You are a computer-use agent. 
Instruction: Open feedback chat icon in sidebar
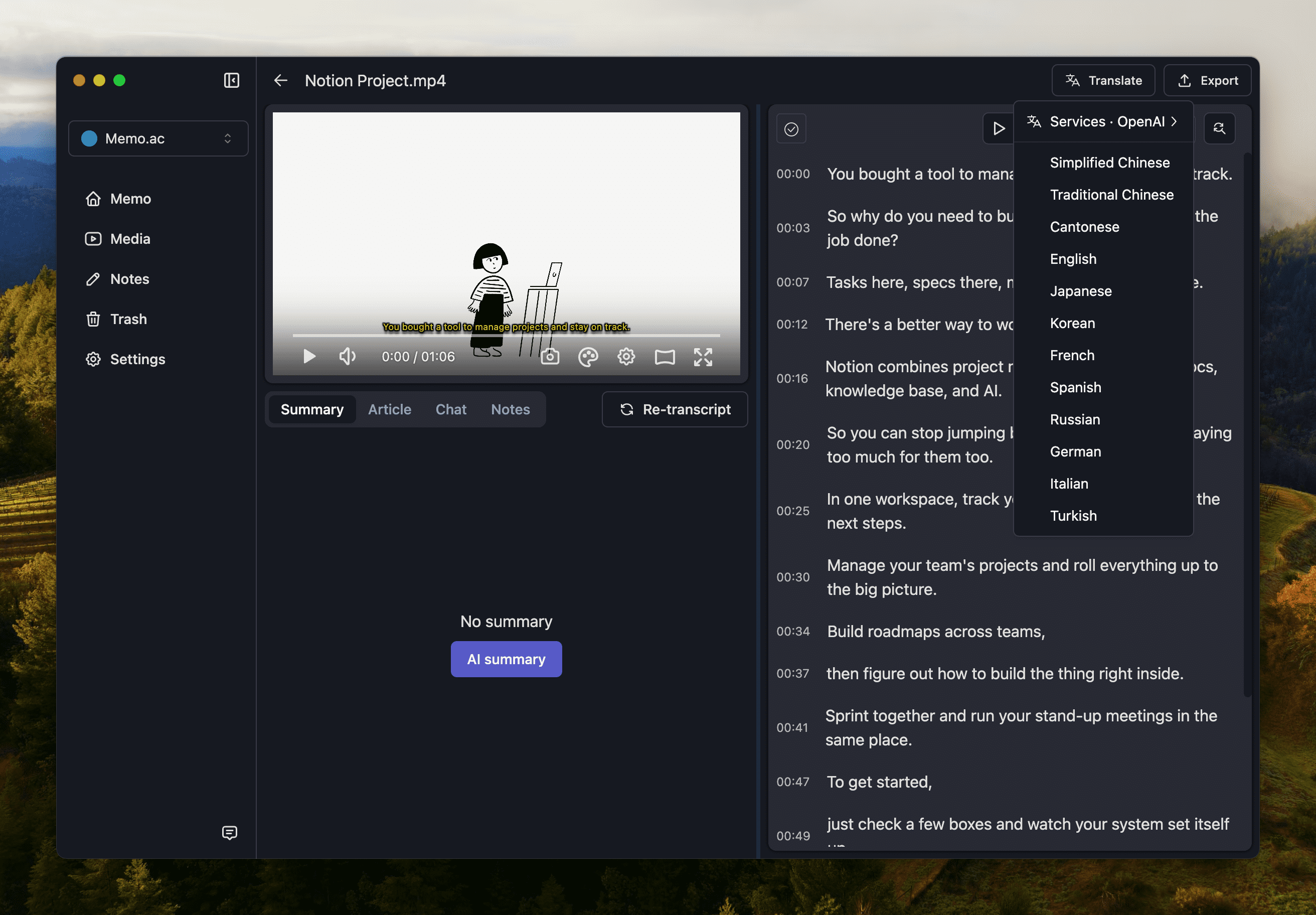tap(229, 832)
